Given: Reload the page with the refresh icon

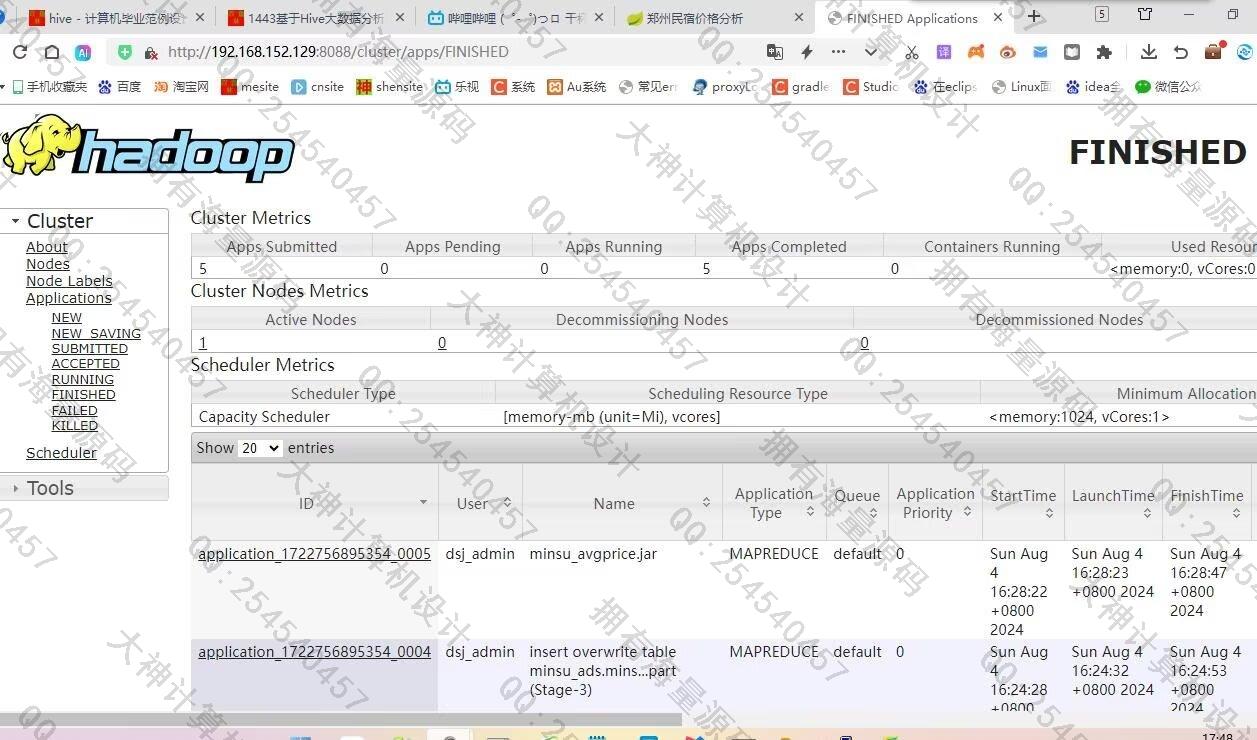Looking at the screenshot, I should click(20, 52).
